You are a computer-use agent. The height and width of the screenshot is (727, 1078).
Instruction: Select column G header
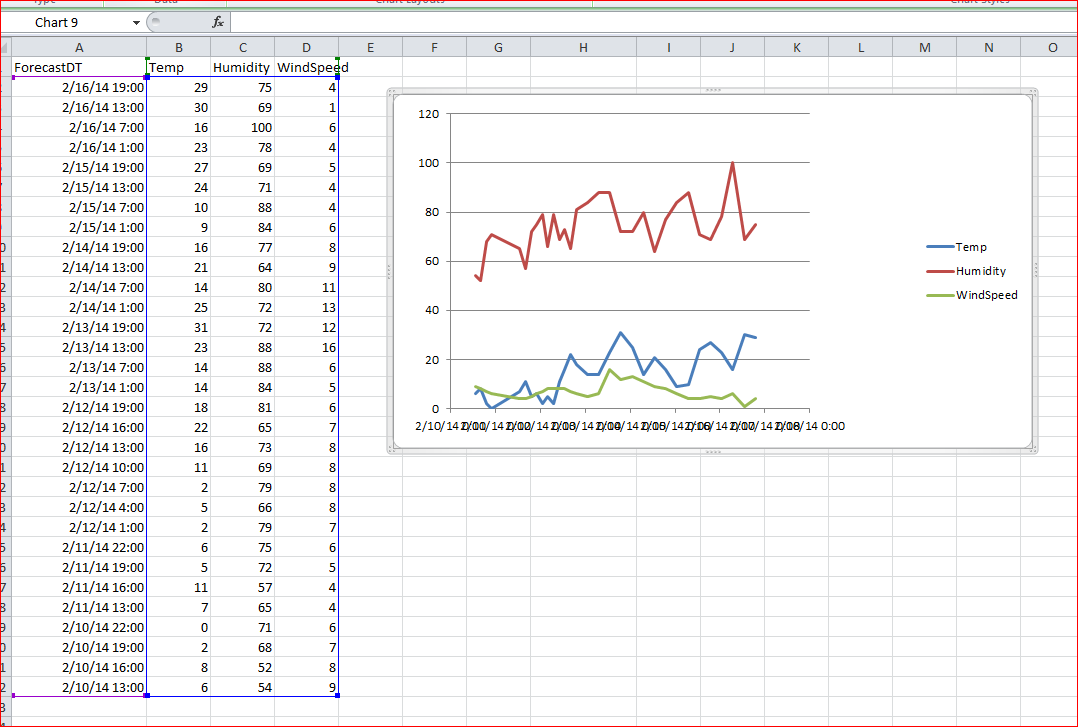point(498,47)
